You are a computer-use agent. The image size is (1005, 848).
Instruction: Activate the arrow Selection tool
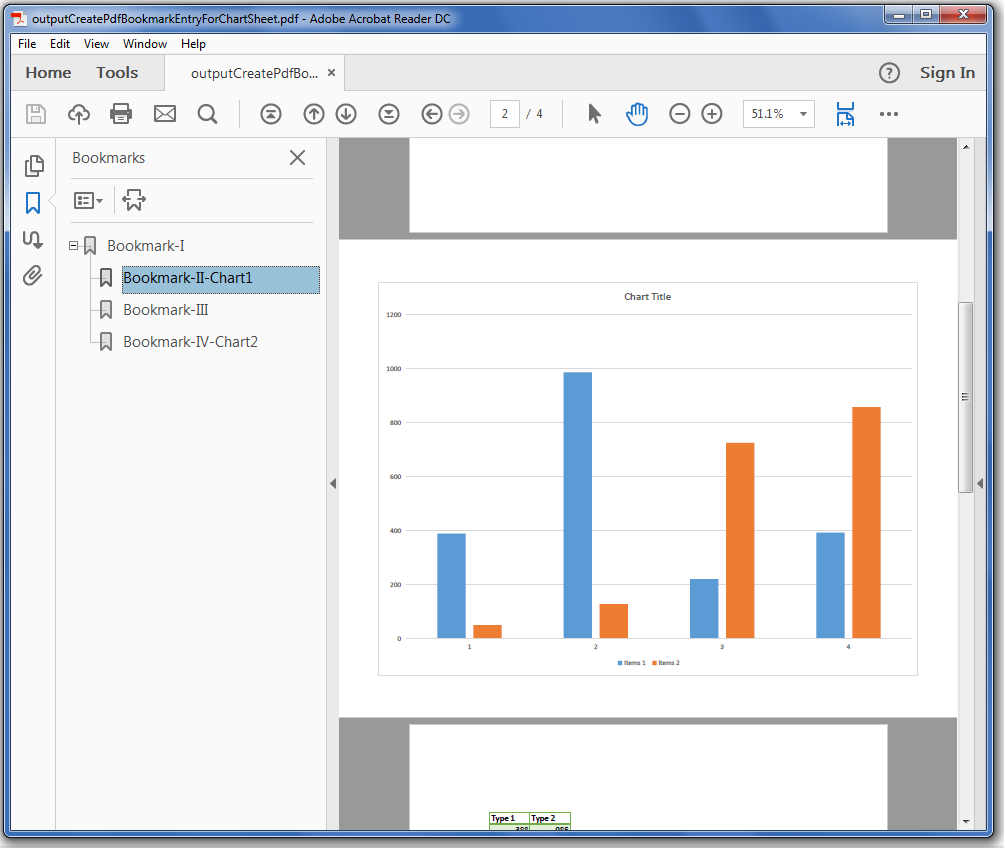tap(594, 114)
